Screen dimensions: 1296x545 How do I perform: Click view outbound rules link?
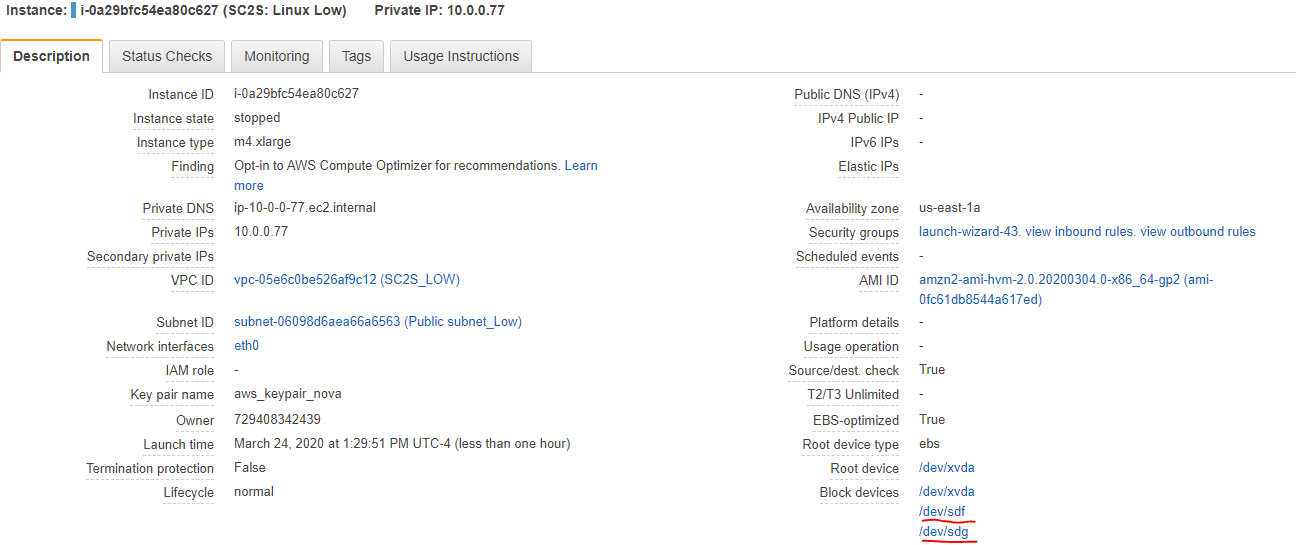[x=1198, y=232]
